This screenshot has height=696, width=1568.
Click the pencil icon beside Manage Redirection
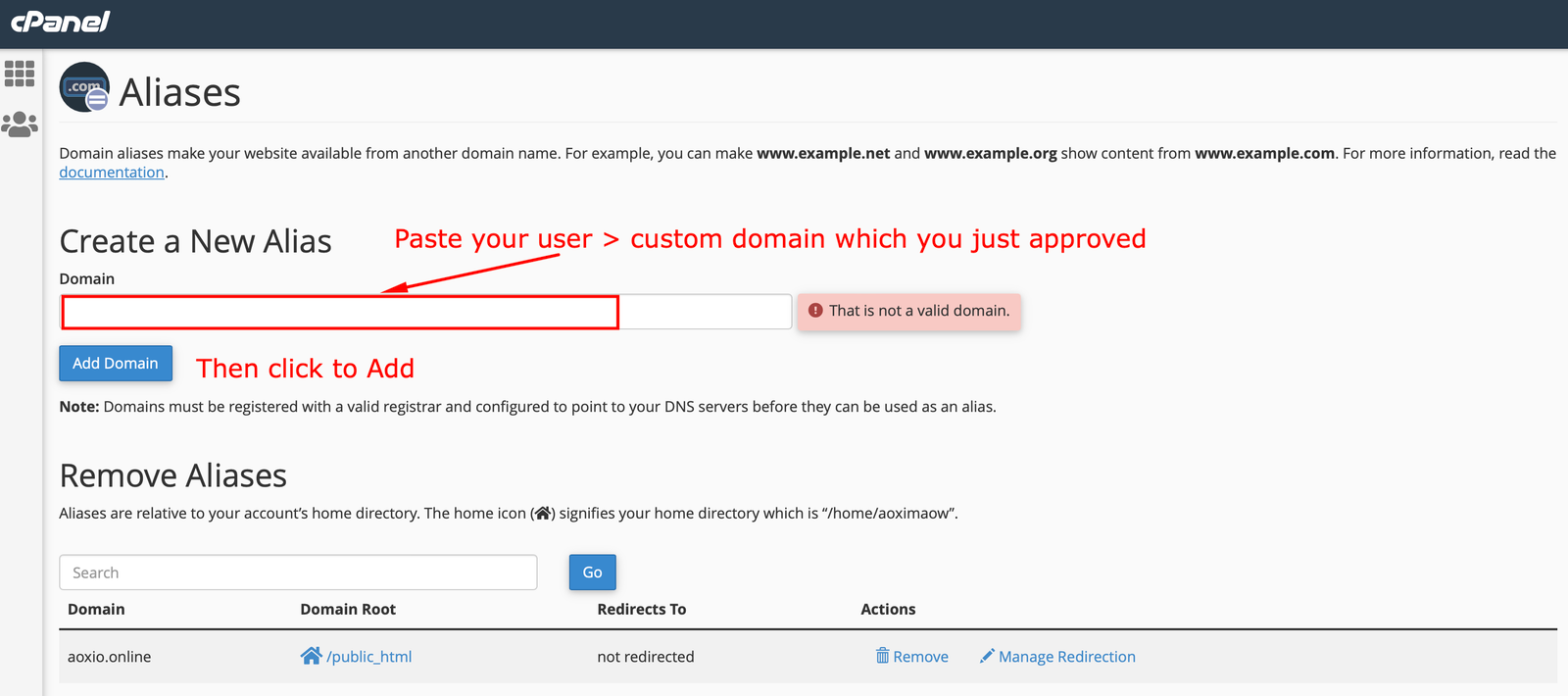(987, 656)
